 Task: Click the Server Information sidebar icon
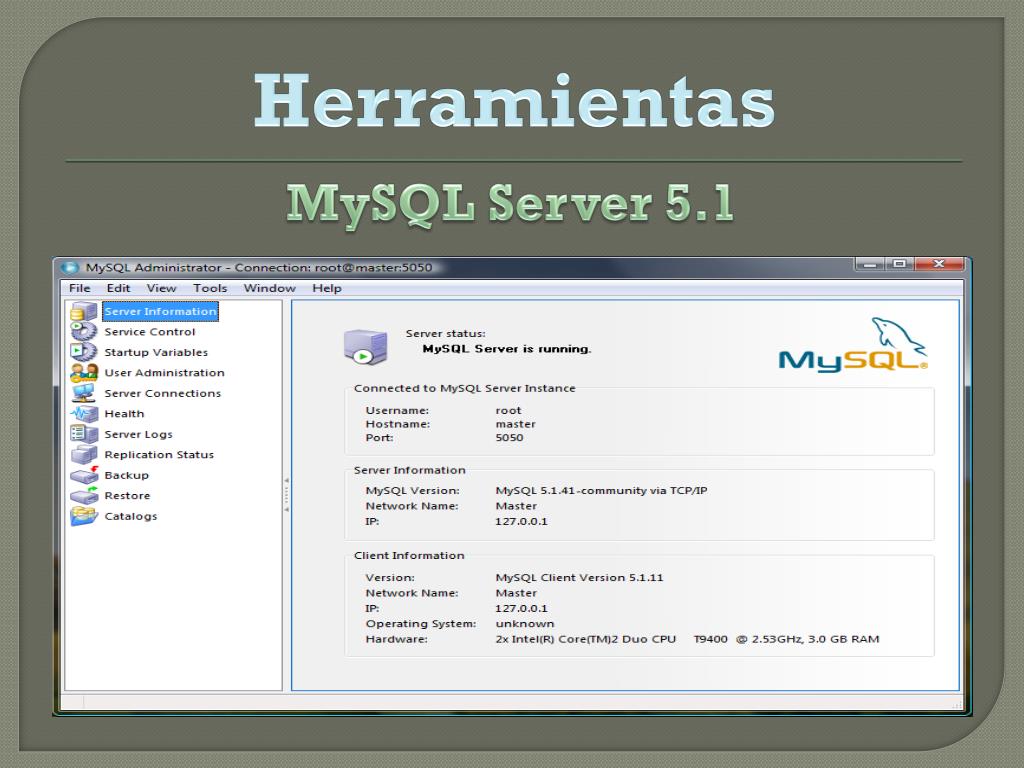84,312
